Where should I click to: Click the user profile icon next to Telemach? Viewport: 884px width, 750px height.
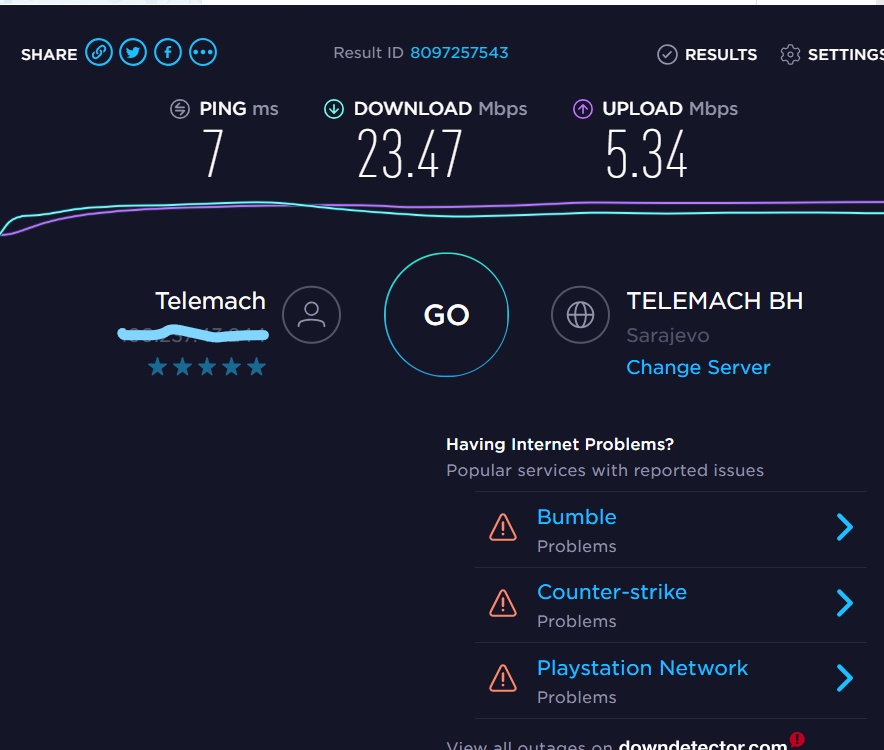pyautogui.click(x=311, y=315)
